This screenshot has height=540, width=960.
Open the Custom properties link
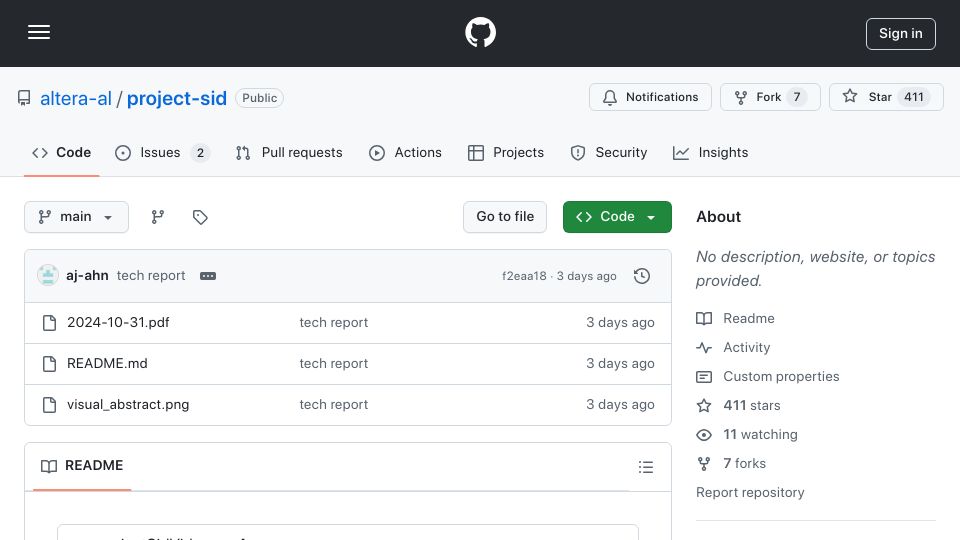[768, 377]
